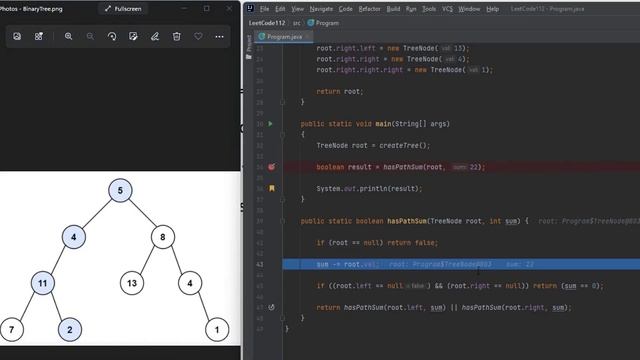This screenshot has height=360, width=640.
Task: Toggle the breakpoint on the hasPathSum call line
Action: click(271, 167)
